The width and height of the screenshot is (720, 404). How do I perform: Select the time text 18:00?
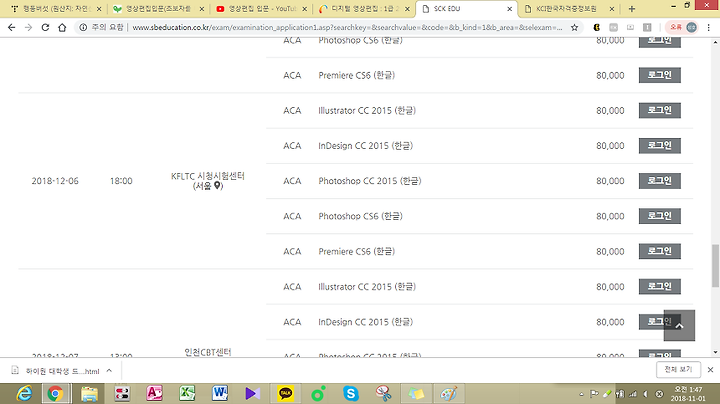(x=121, y=181)
